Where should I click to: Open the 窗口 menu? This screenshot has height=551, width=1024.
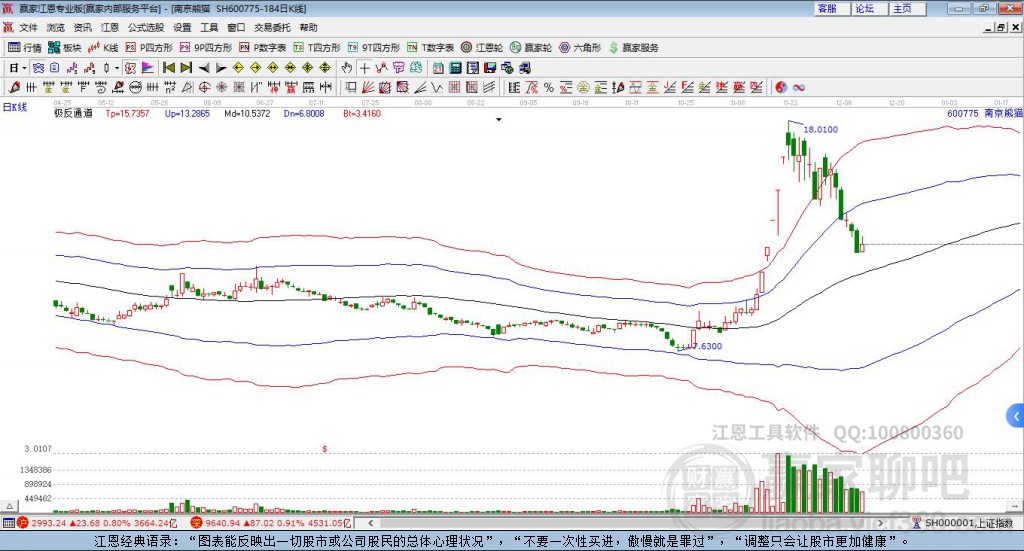pyautogui.click(x=236, y=27)
